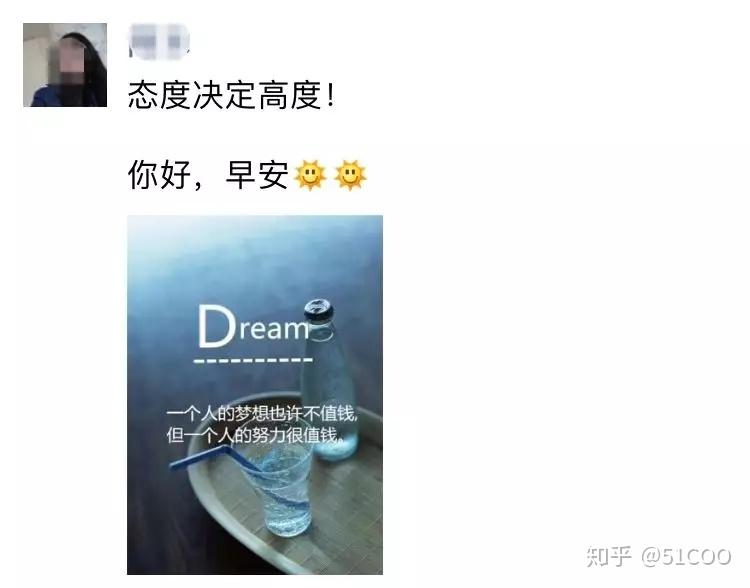Tap the blurred username beside the avatar
The height and width of the screenshot is (588, 750).
point(159,42)
